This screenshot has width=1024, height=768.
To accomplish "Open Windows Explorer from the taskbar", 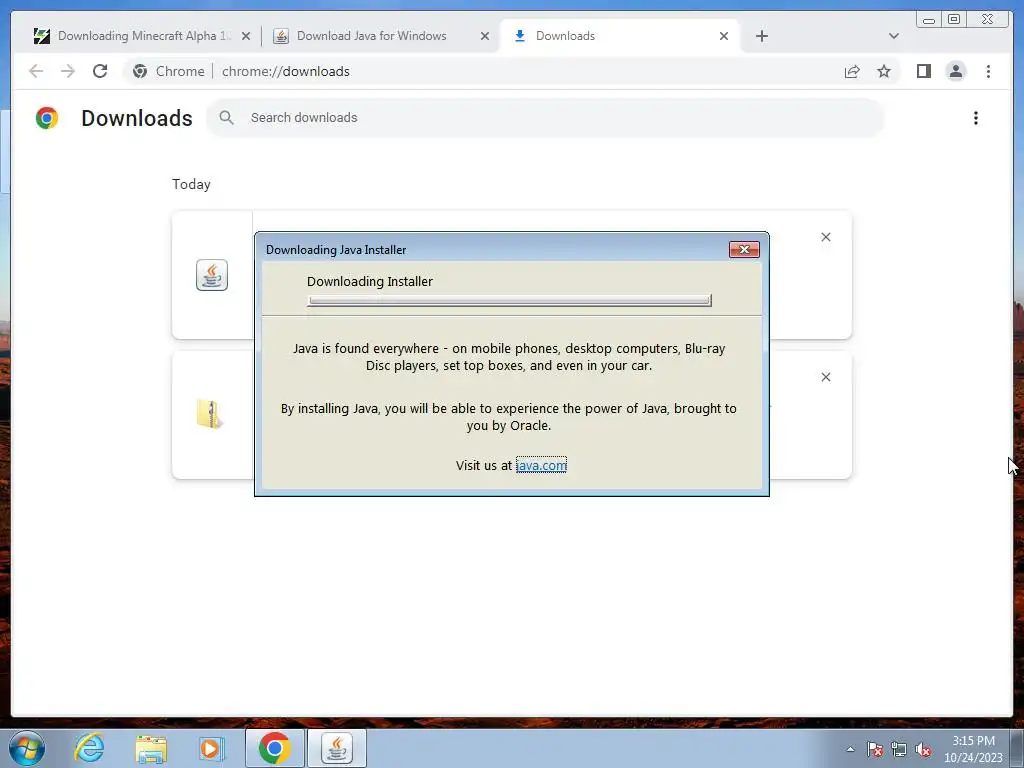I will pyautogui.click(x=151, y=748).
